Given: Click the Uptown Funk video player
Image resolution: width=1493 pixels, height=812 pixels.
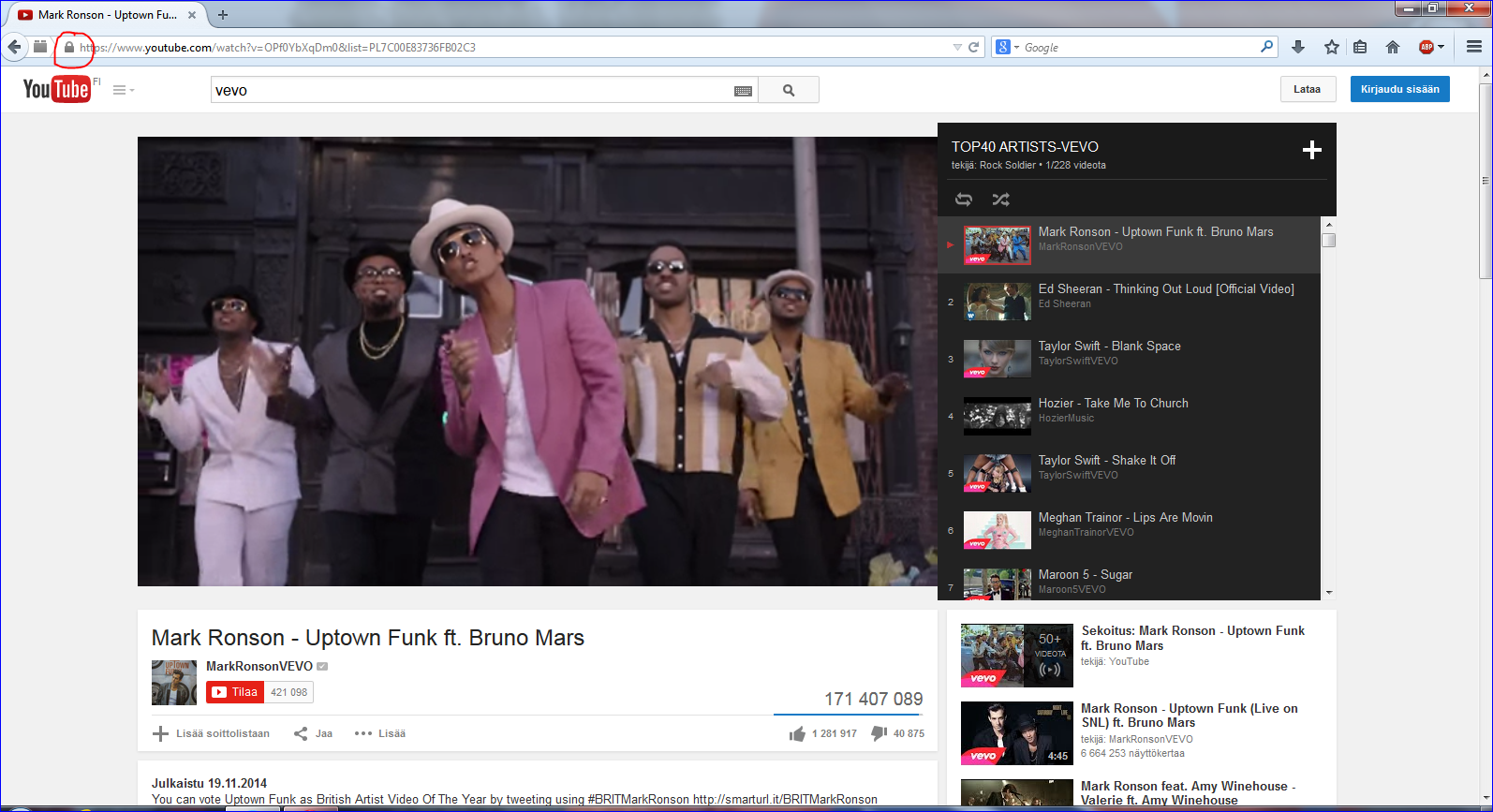Looking at the screenshot, I should 538,362.
